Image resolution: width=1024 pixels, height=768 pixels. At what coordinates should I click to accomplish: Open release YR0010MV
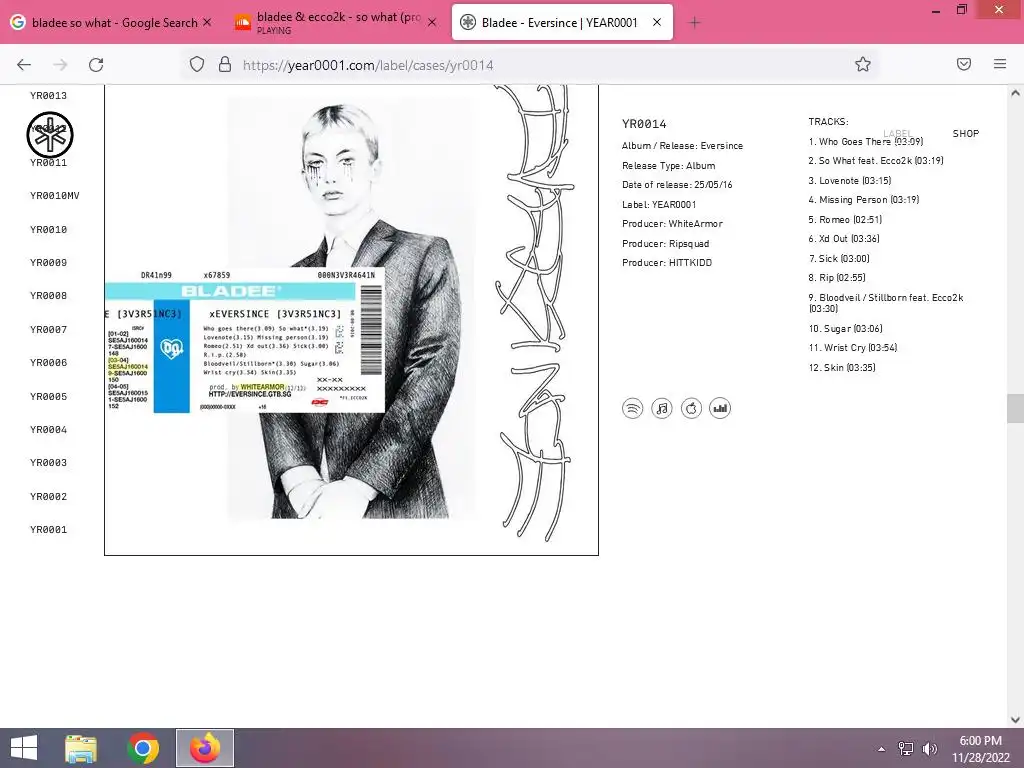coord(55,196)
